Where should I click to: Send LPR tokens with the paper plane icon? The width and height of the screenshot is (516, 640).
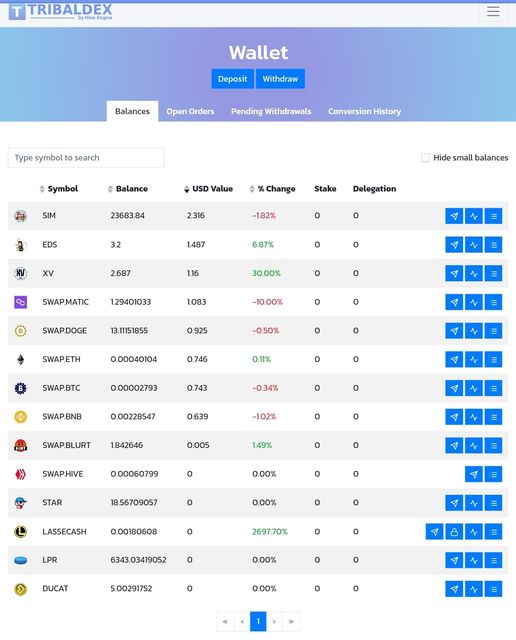click(x=454, y=560)
